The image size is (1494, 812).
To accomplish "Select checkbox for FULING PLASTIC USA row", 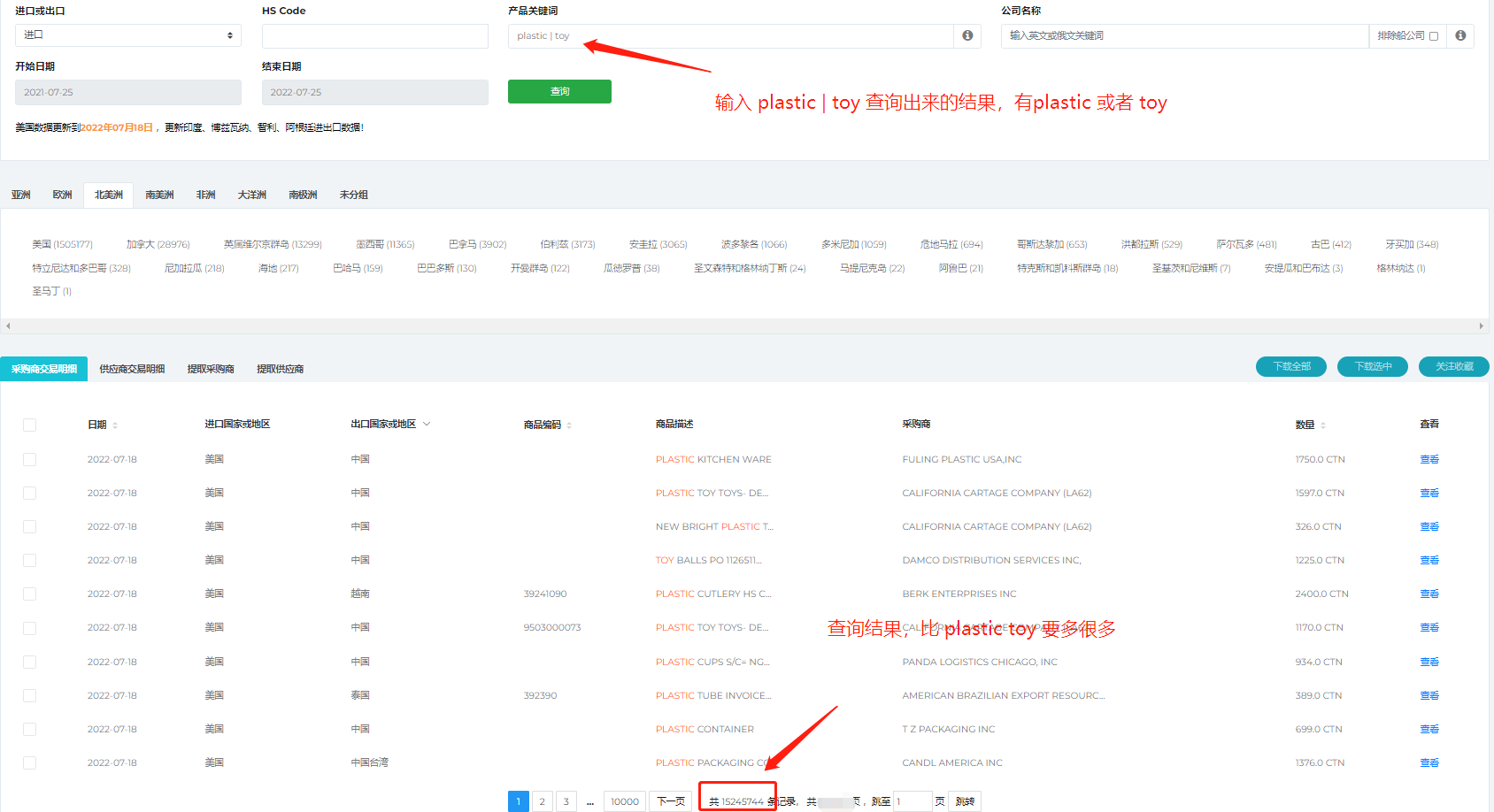I will pos(30,459).
